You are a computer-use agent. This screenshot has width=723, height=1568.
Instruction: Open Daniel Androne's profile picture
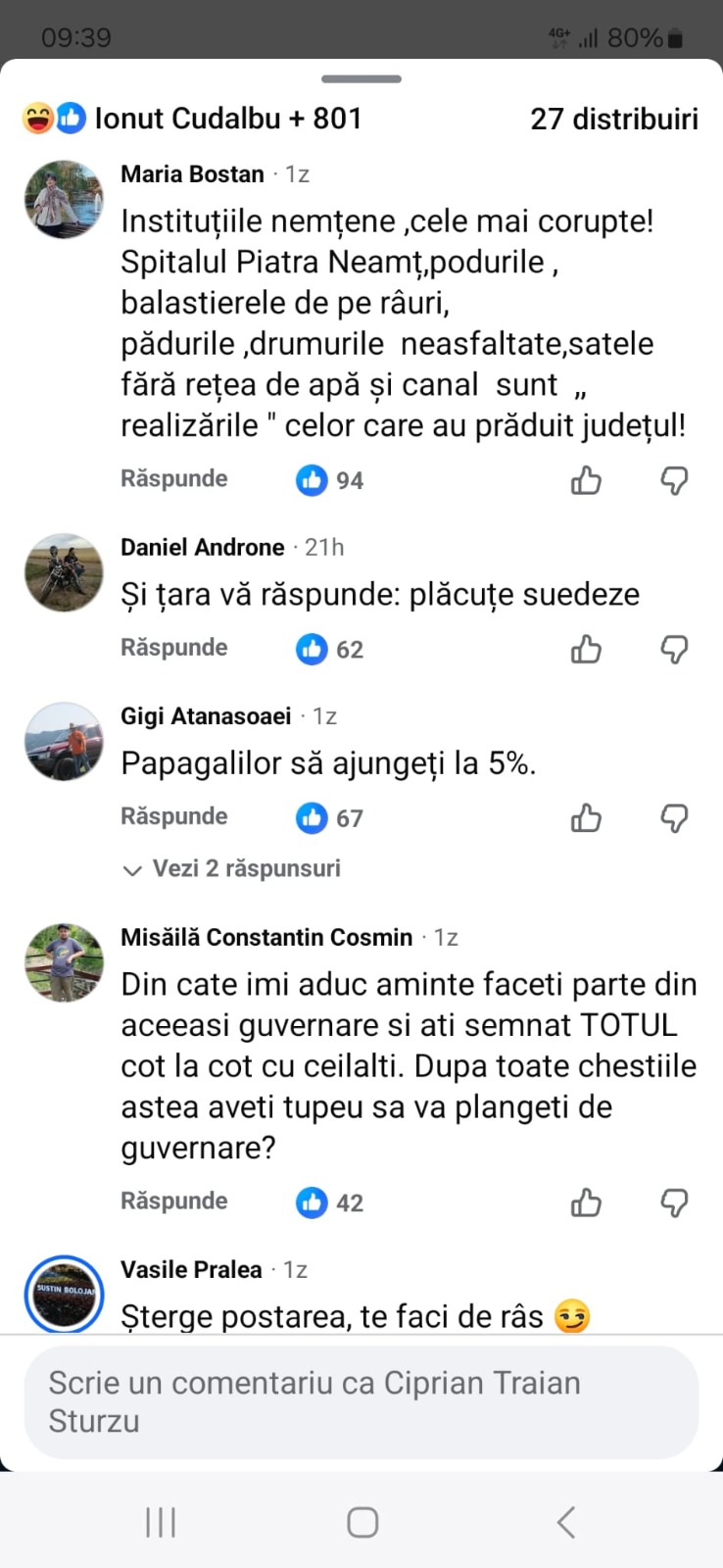click(64, 573)
